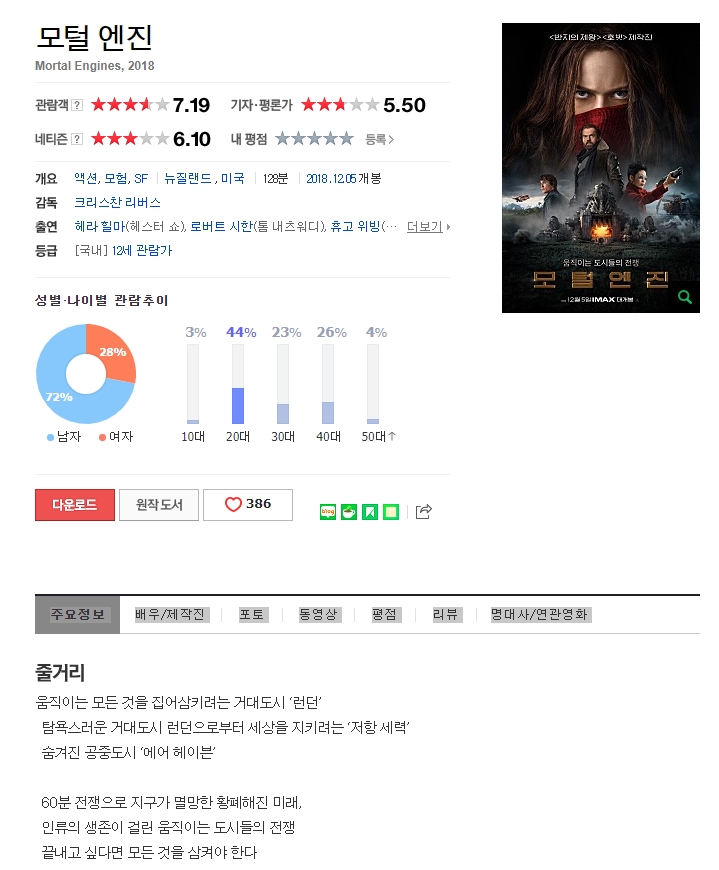Click the Mortal Engines poster thumbnail
Viewport: 719px width, 870px height.
tap(601, 168)
